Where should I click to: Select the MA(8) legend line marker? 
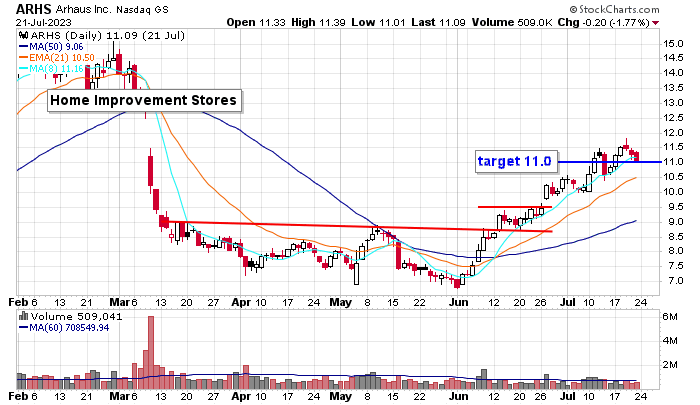tap(24, 69)
